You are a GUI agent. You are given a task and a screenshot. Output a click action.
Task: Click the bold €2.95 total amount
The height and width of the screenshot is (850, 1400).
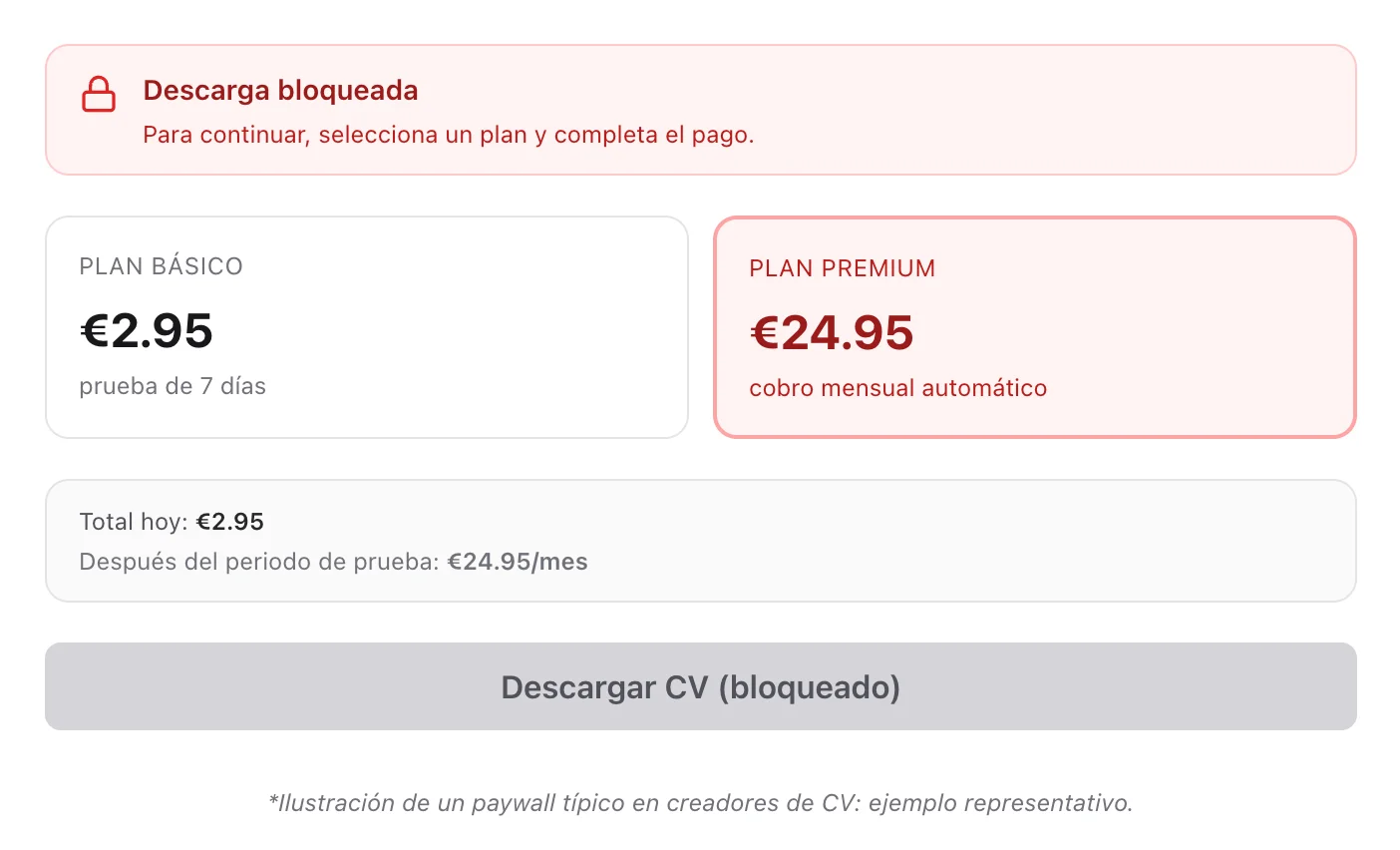point(230,522)
